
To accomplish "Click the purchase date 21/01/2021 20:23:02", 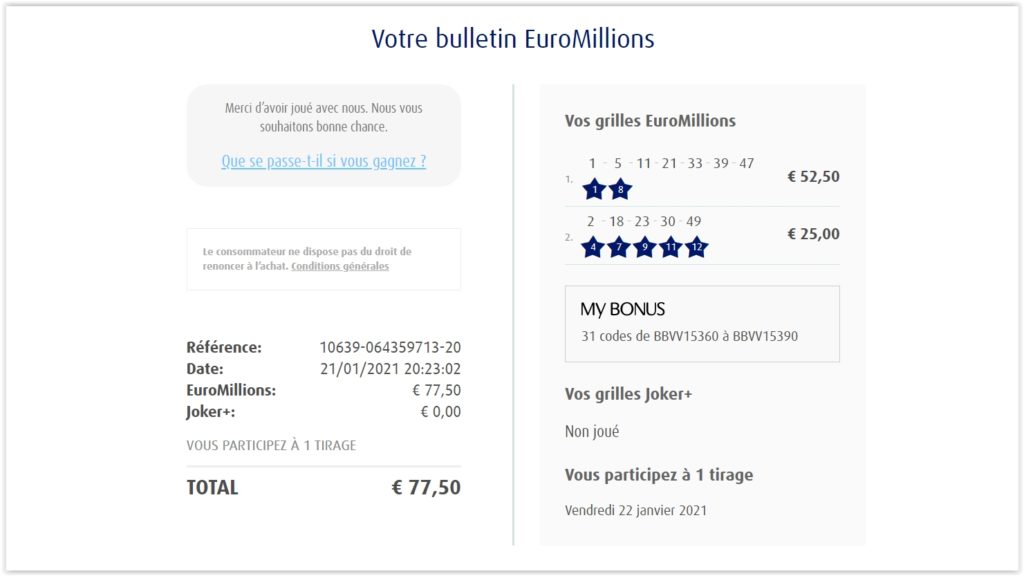I will [x=390, y=369].
